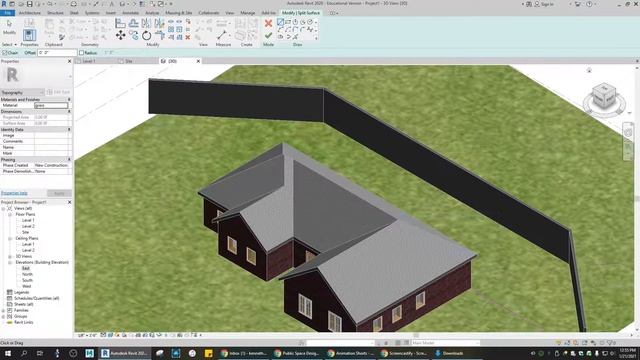Select the Rotate tool
Screen dimensions: 640x360
click(147, 36)
